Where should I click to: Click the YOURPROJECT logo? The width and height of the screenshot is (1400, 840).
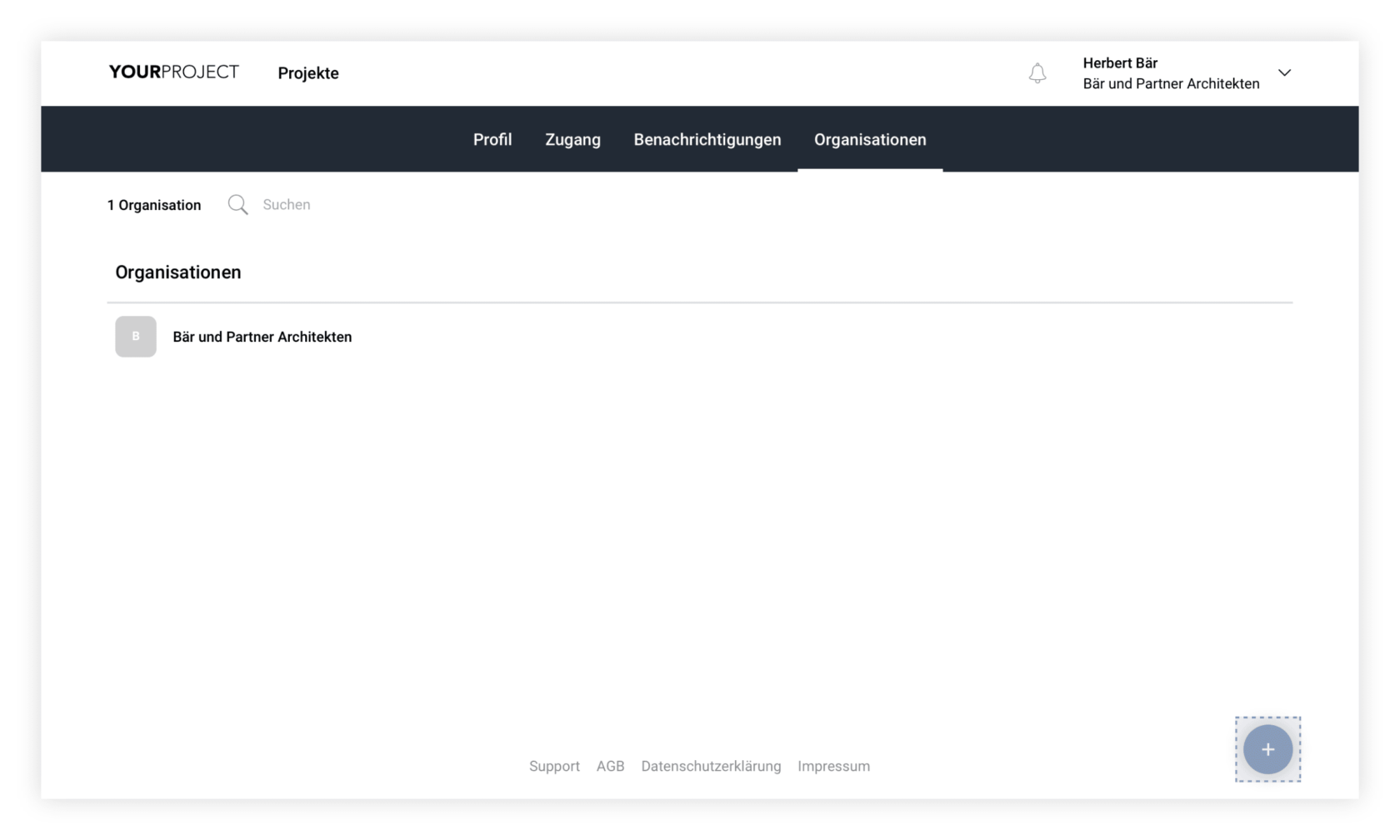coord(173,72)
